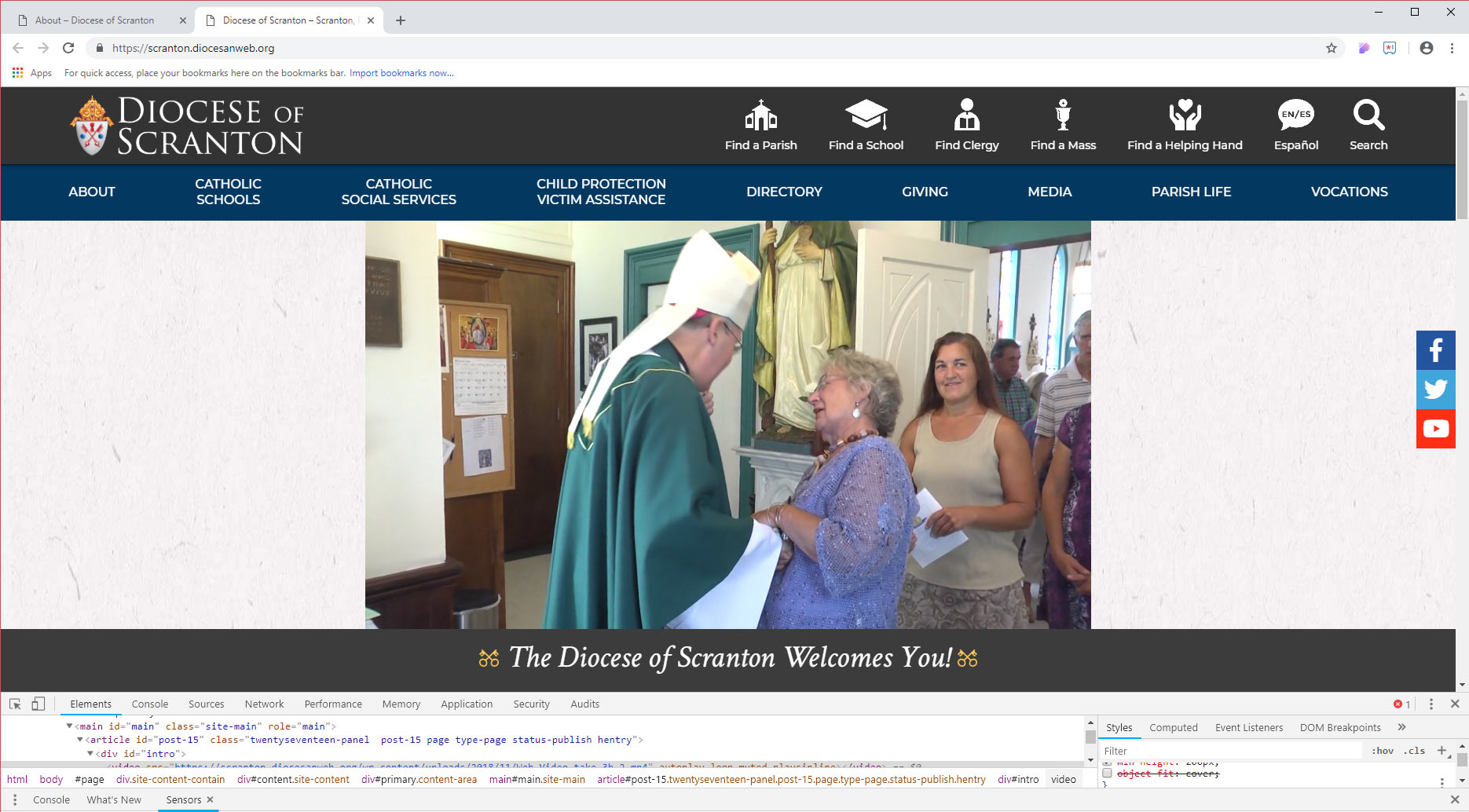Image resolution: width=1469 pixels, height=812 pixels.
Task: Expand more Styles pane tabs chevron
Action: pos(1401,727)
